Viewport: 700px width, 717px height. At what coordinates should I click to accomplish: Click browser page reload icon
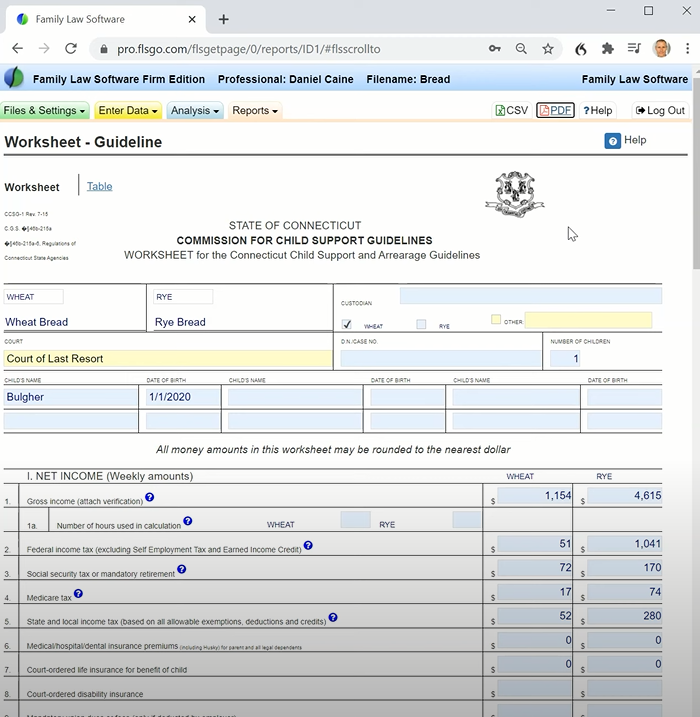71,48
